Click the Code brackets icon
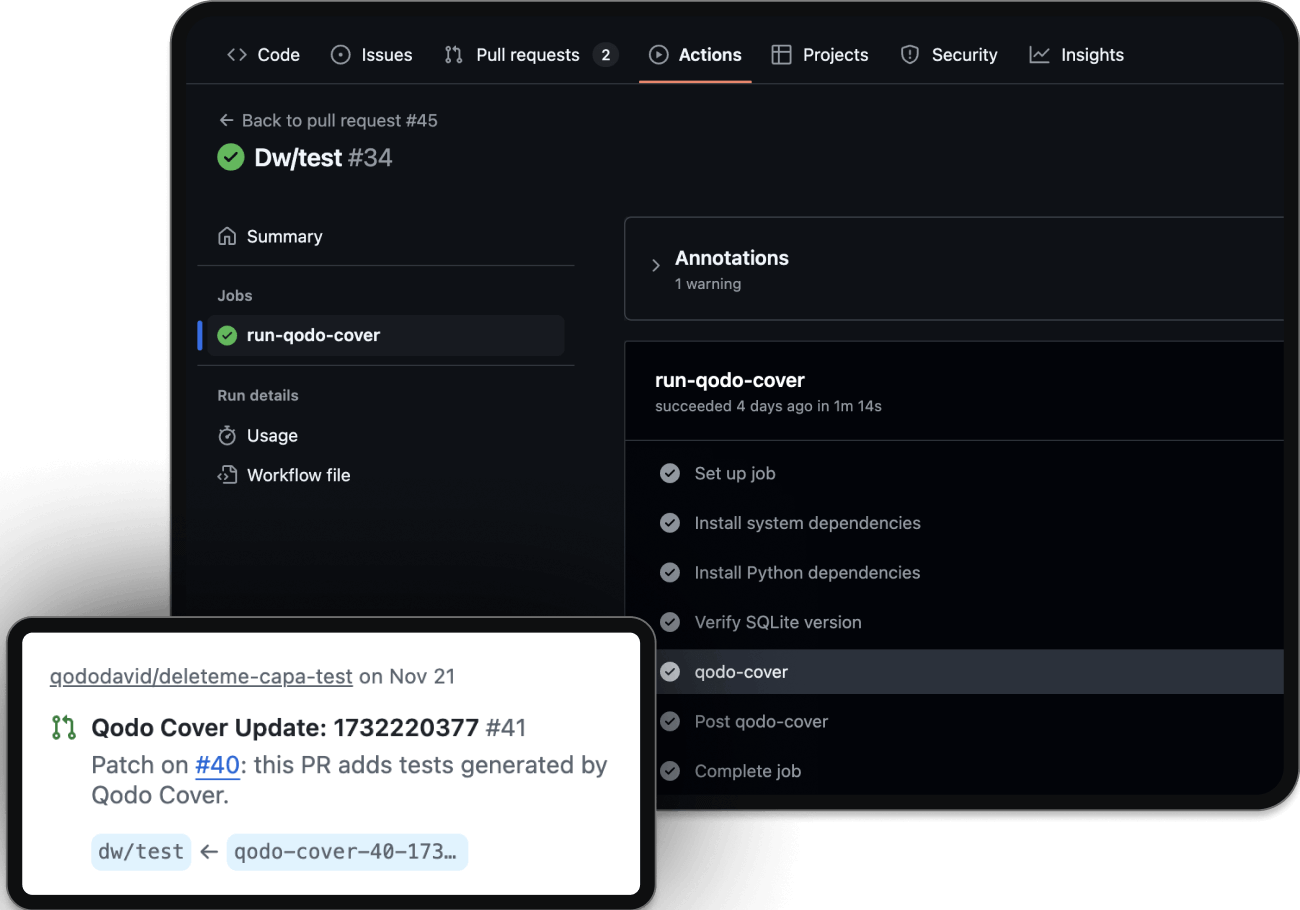Viewport: 1300px width, 910px height. (x=237, y=55)
